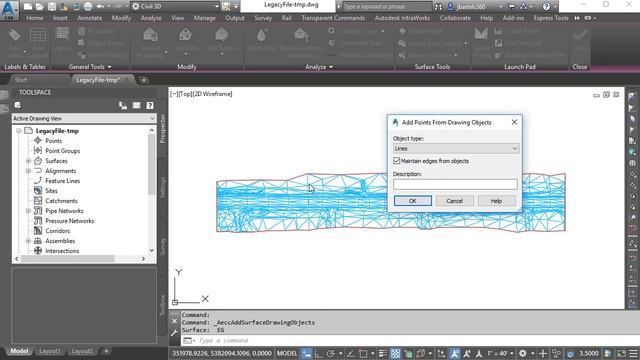Click the Toolspace item preview icon
Viewport: 640px width, 360px height.
(123, 105)
